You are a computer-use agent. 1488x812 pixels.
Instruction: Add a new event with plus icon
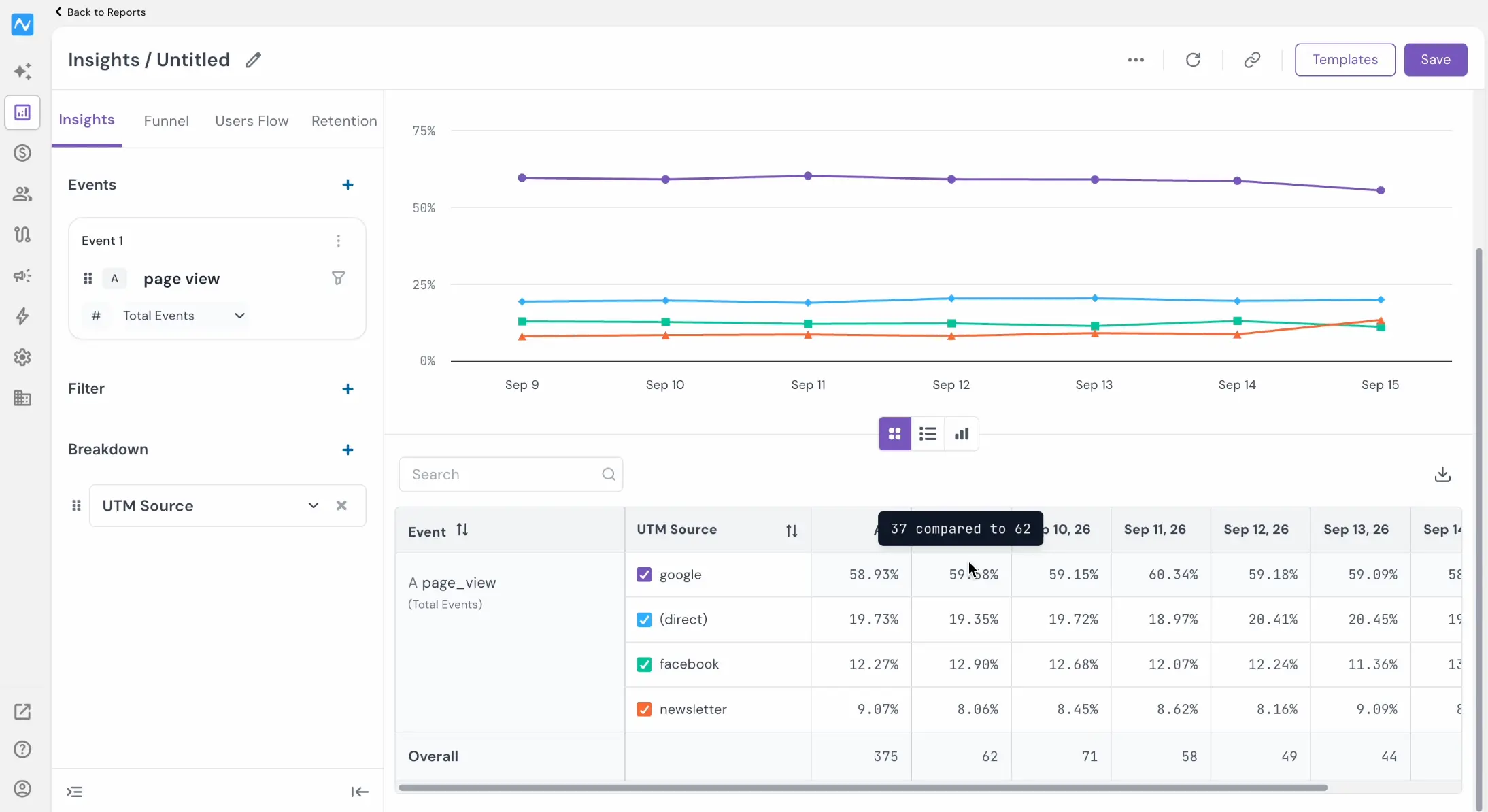(x=348, y=185)
